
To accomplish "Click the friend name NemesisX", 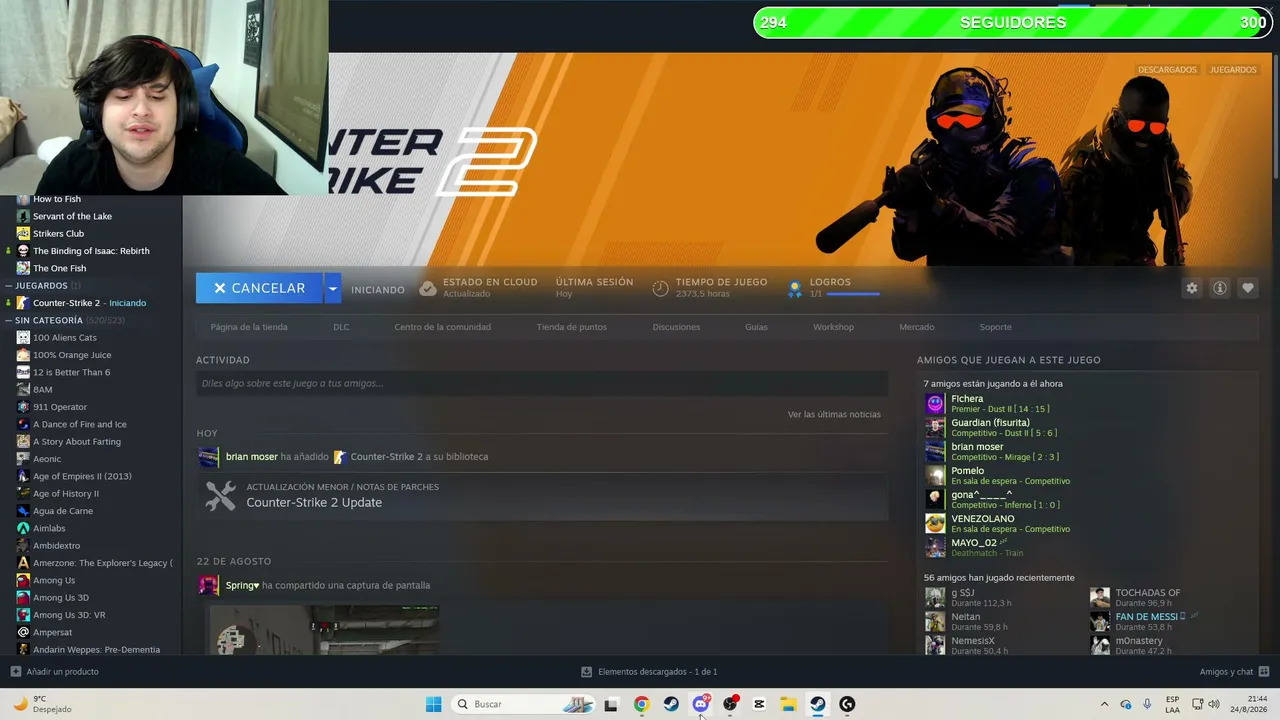I will click(973, 641).
